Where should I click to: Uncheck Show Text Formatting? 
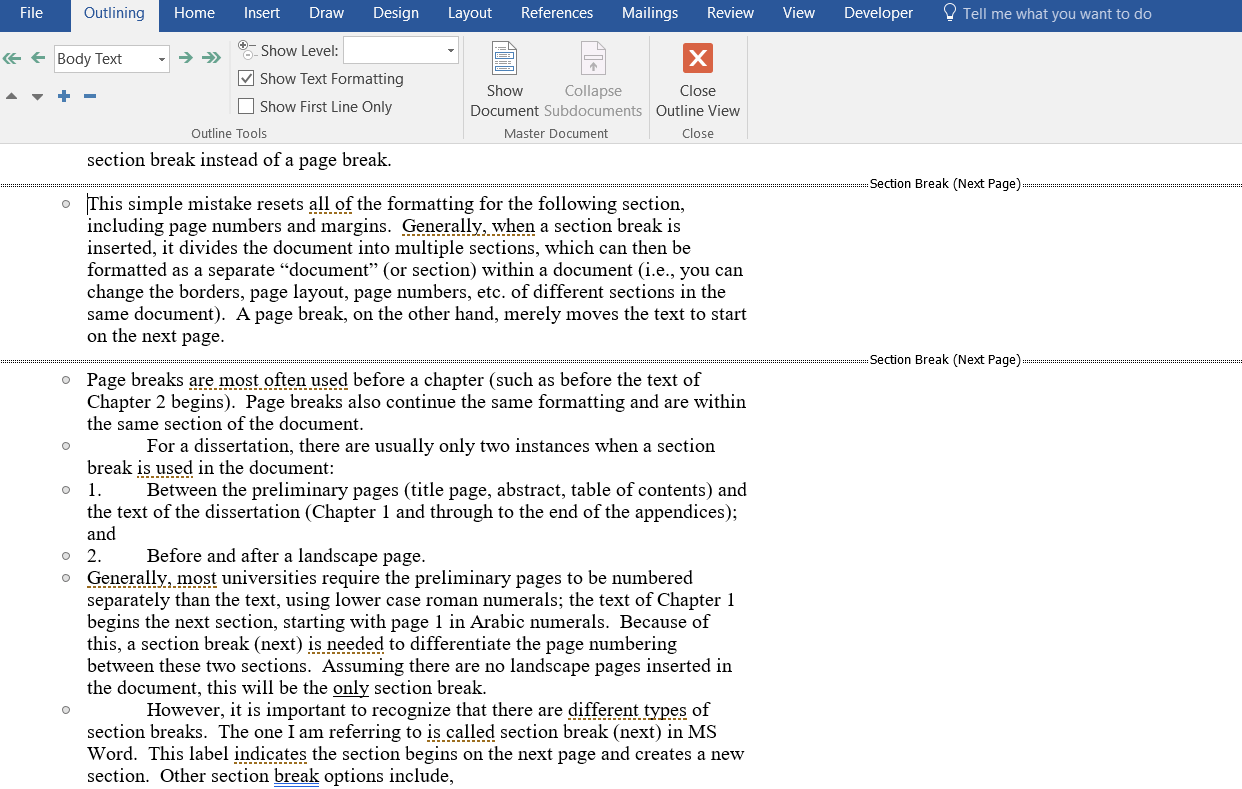(247, 79)
